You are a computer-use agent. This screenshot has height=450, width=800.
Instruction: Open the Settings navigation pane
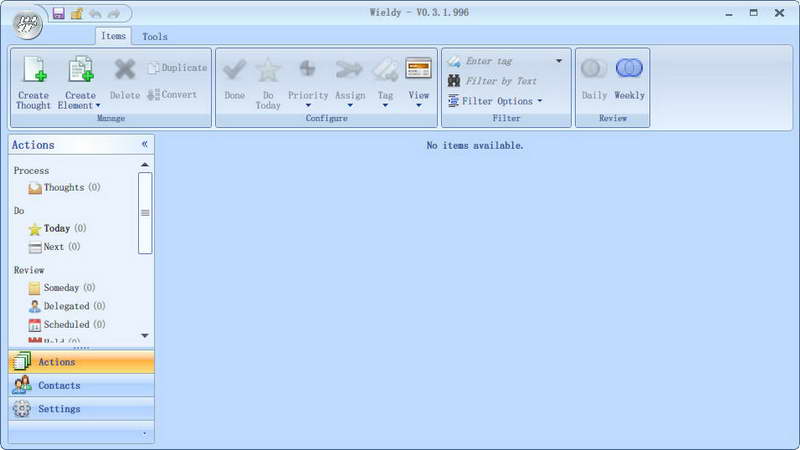(x=81, y=409)
